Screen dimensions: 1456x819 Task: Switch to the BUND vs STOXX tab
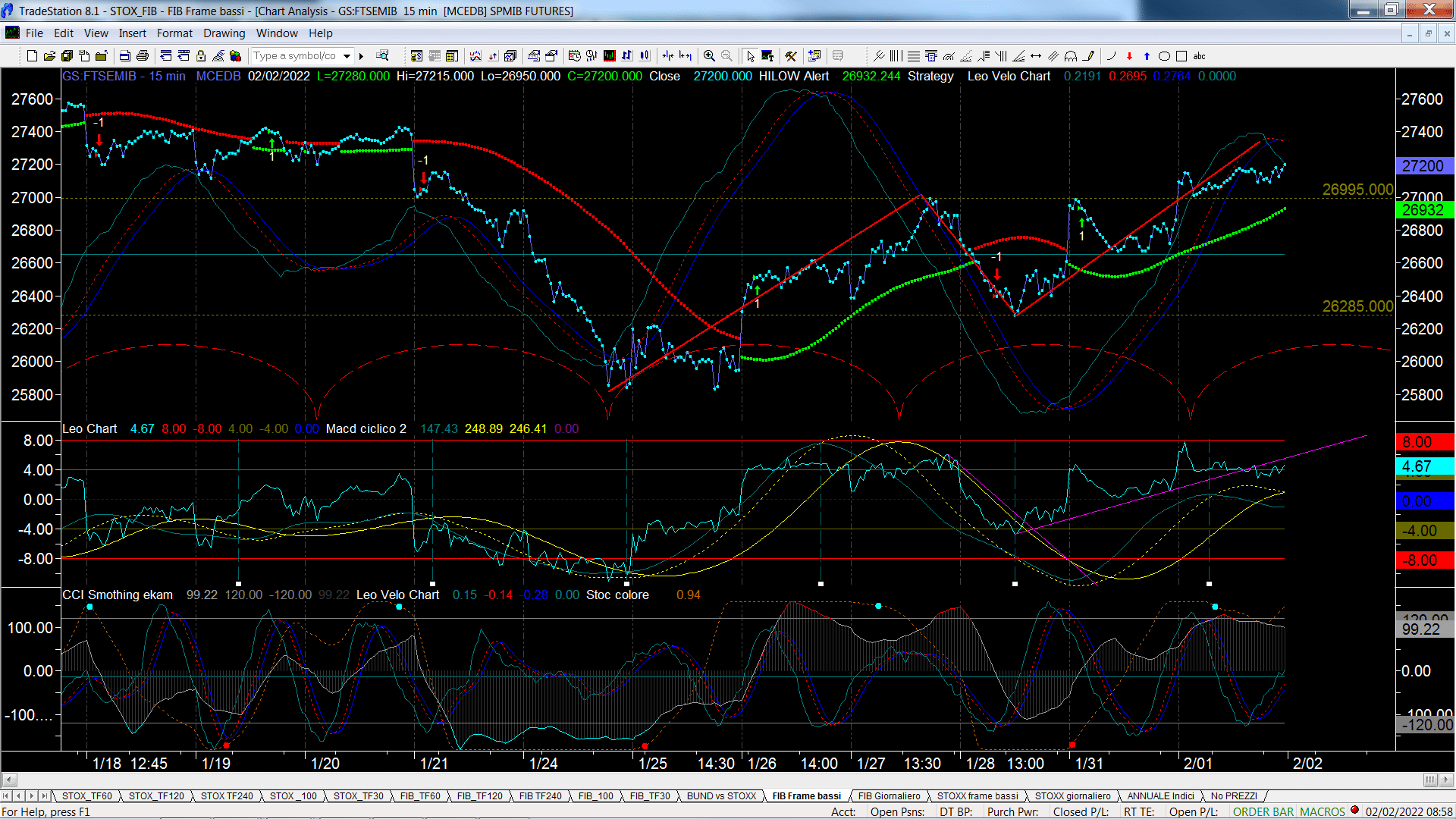pyautogui.click(x=721, y=796)
